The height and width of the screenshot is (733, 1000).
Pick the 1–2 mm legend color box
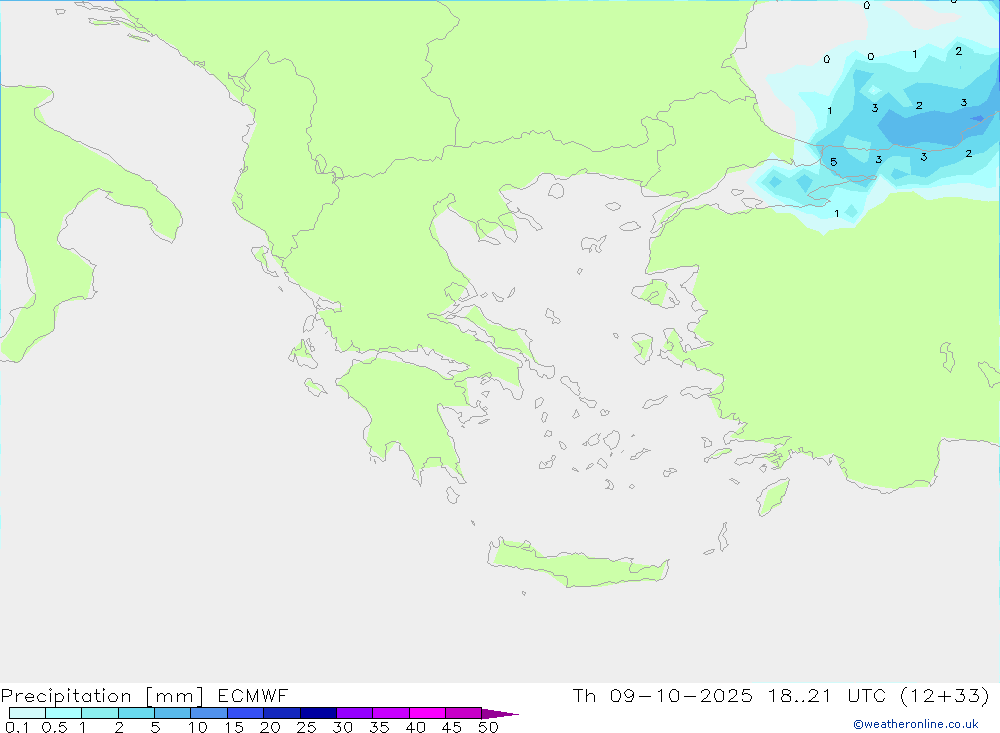(100, 713)
